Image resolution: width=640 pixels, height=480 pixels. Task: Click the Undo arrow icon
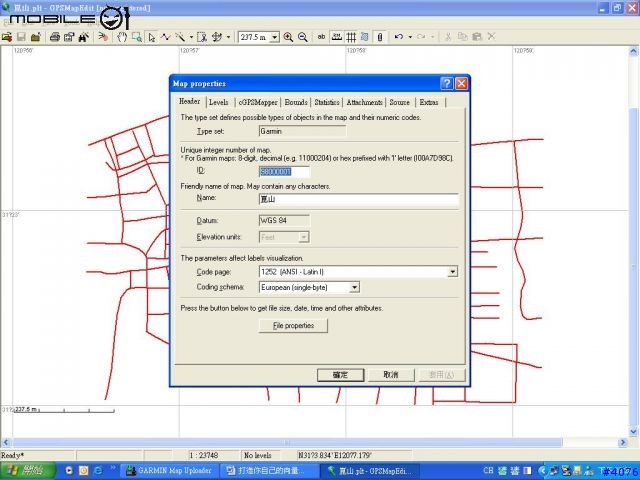coord(399,37)
